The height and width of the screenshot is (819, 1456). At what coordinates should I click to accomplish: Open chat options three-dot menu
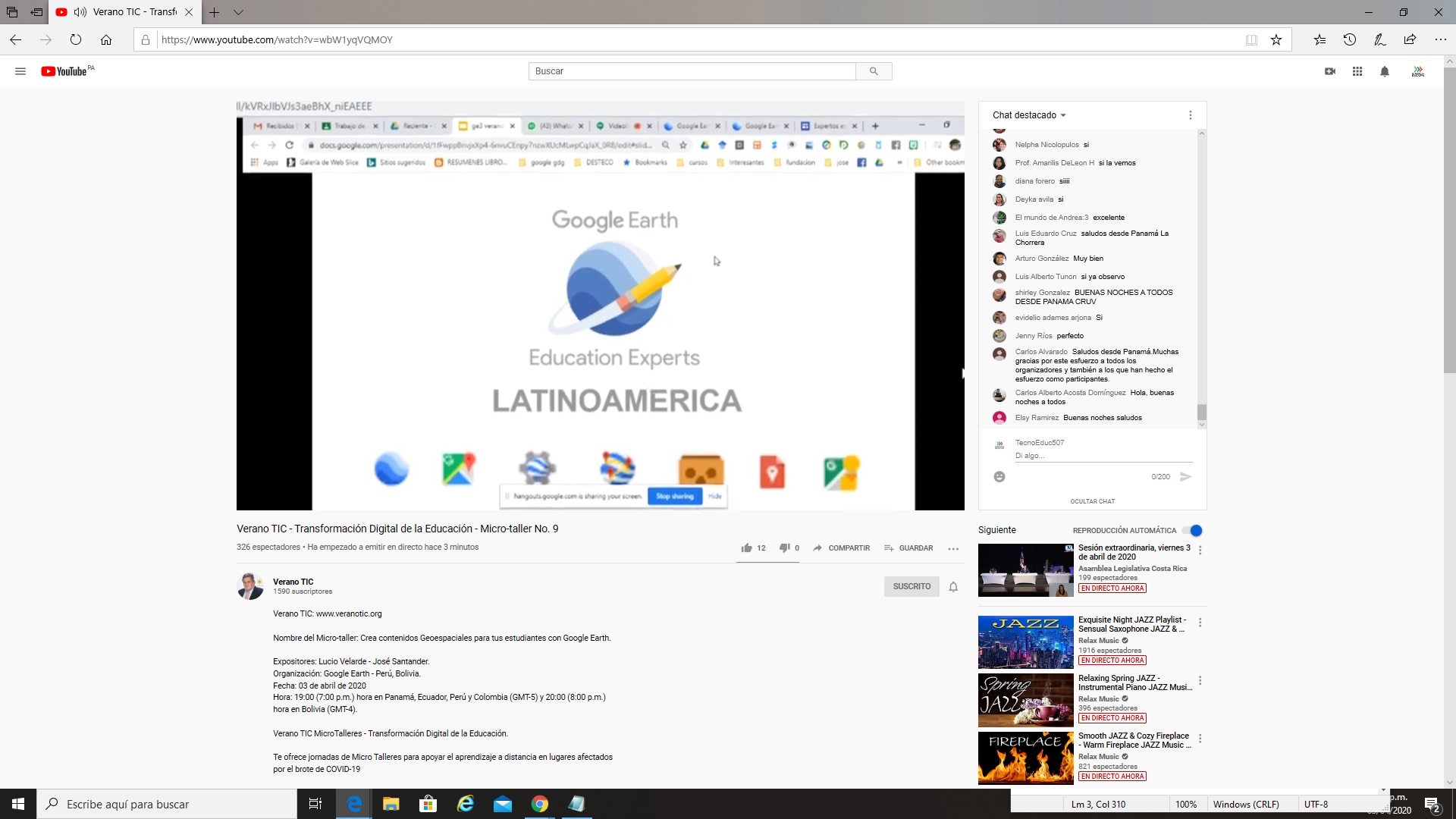pos(1191,115)
